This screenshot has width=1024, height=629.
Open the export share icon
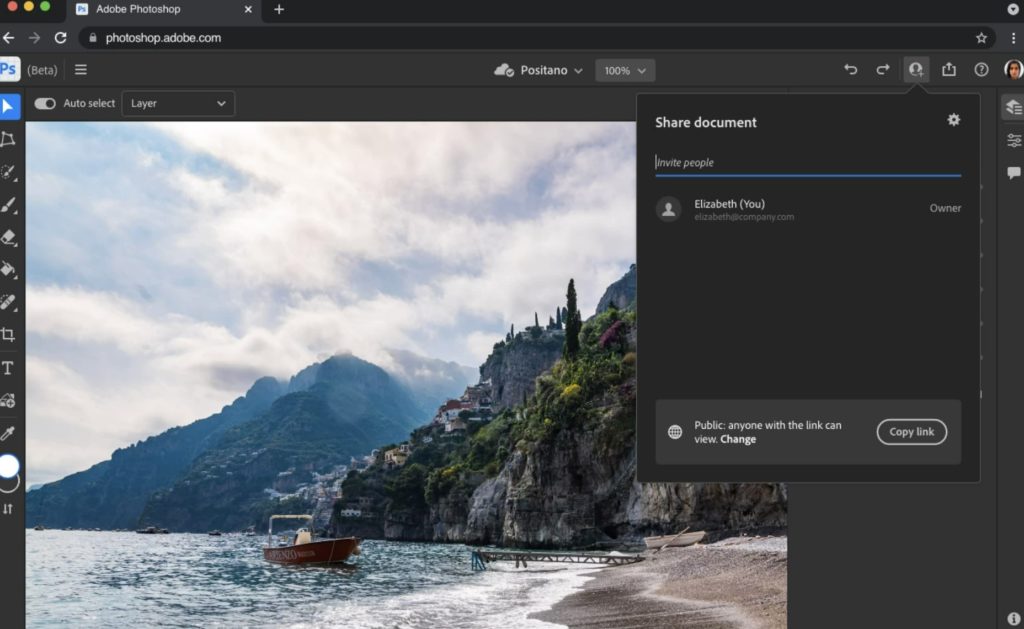949,69
